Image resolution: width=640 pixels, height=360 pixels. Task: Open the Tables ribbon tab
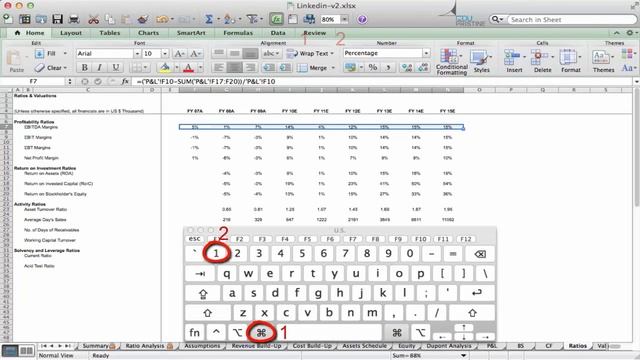pos(109,33)
